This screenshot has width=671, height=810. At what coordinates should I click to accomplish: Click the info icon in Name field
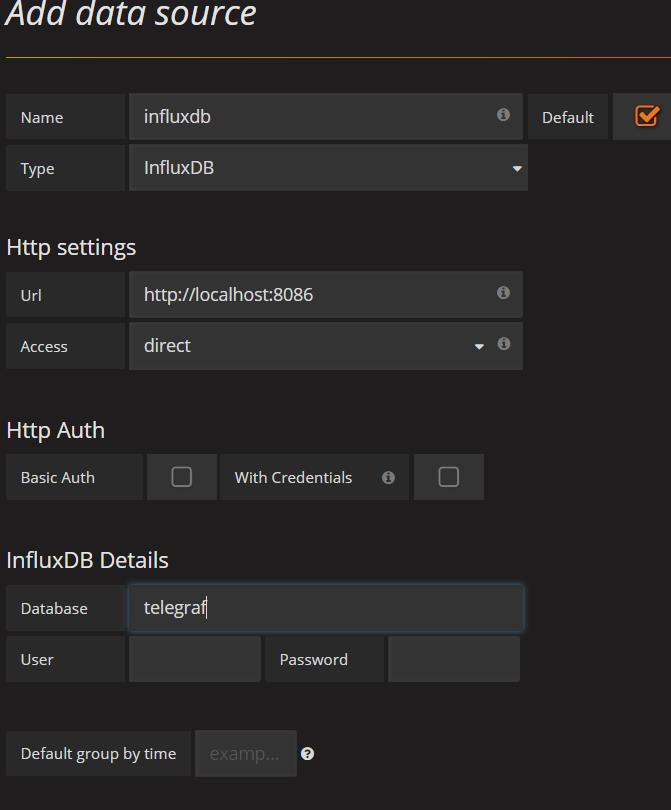503,115
